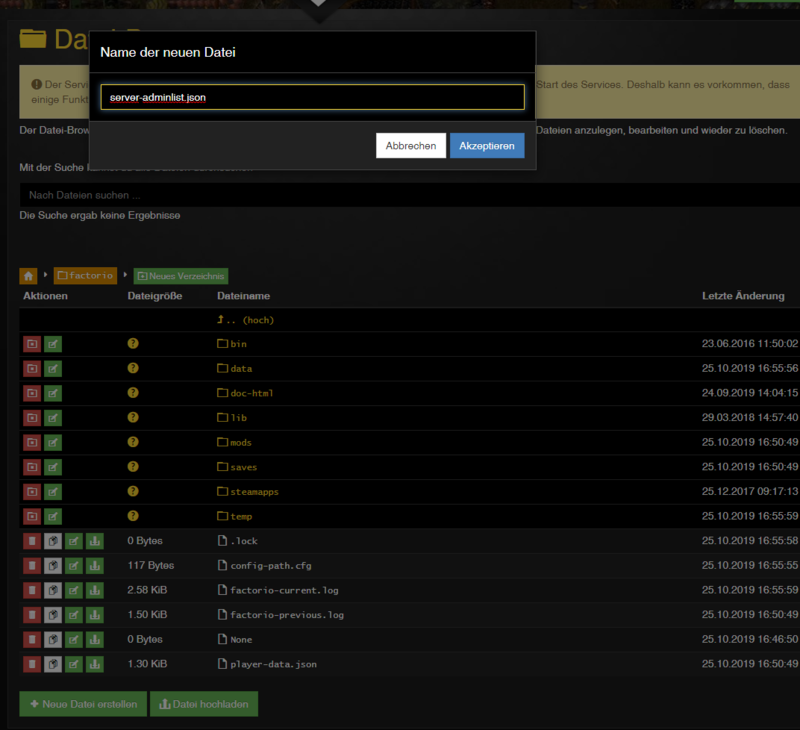The width and height of the screenshot is (800, 730).
Task: Click the green download icon for factorio-current.log
Action: point(94,590)
